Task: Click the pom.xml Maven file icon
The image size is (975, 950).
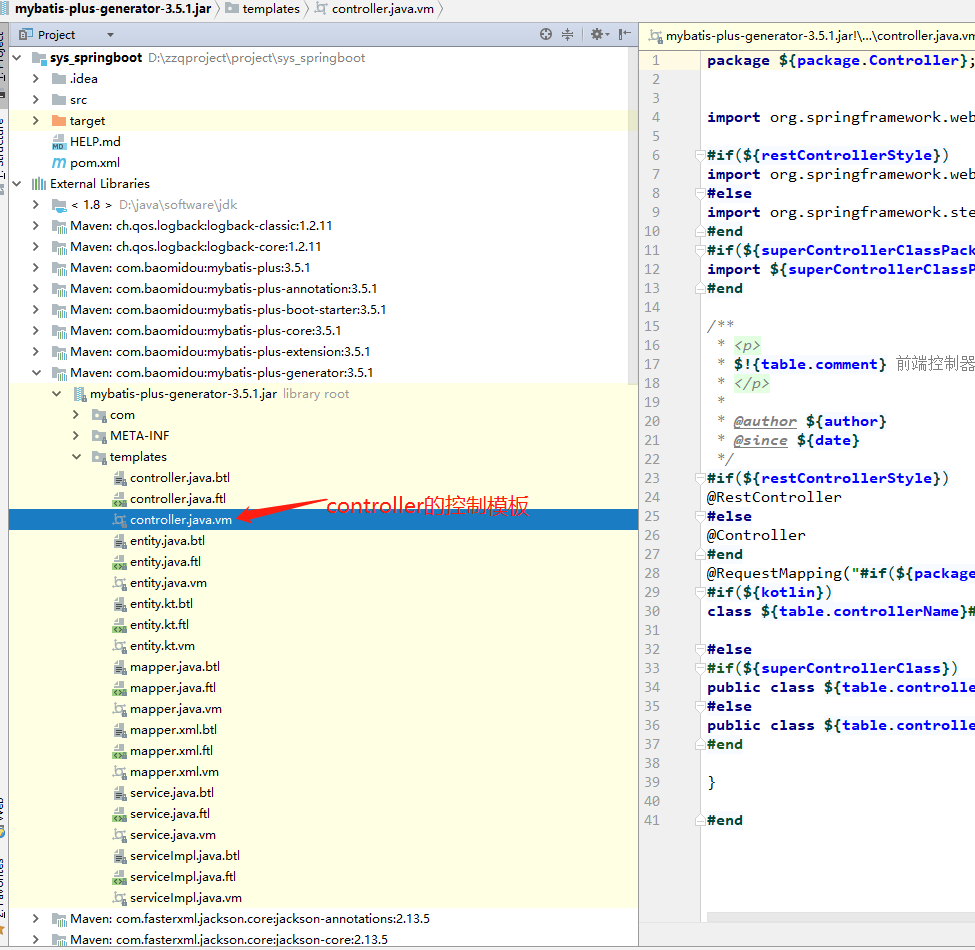Action: 59,163
